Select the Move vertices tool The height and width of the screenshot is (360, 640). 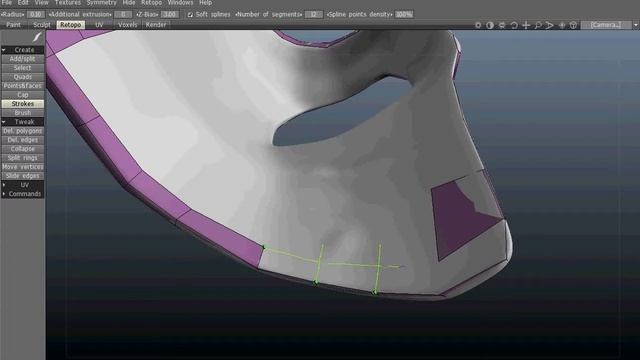pyautogui.click(x=23, y=167)
